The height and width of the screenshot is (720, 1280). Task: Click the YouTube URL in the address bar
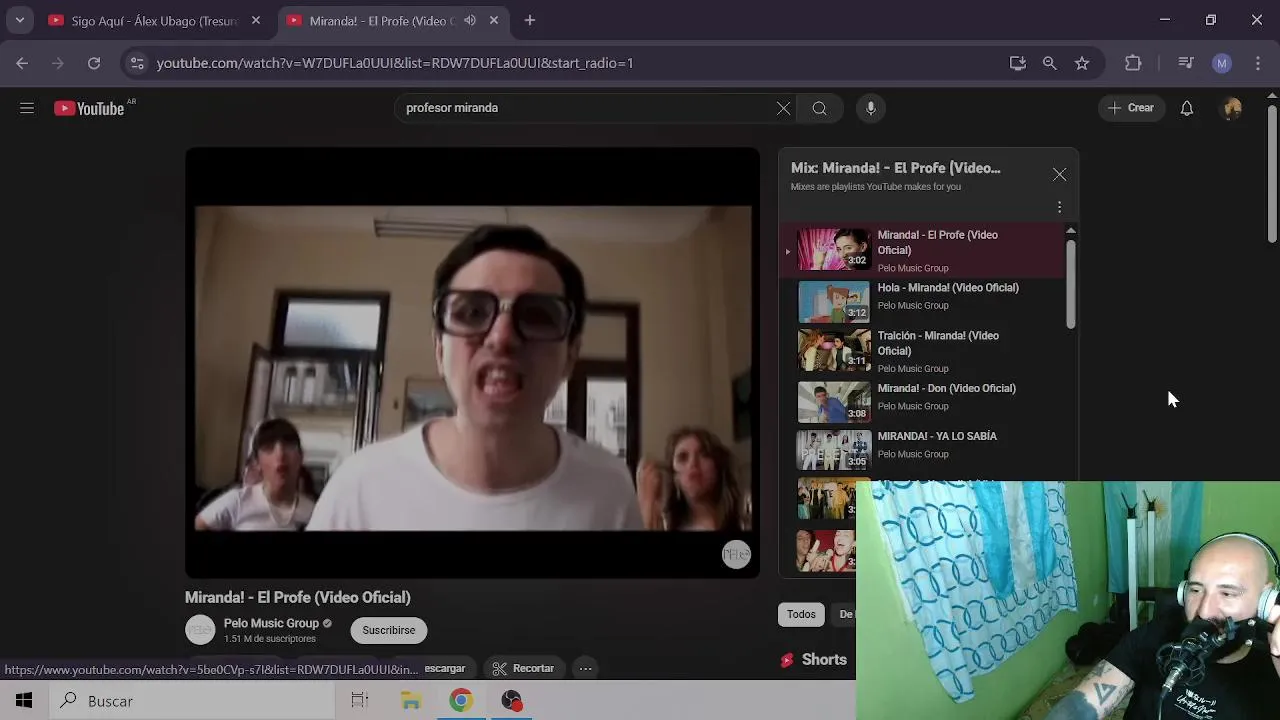(x=395, y=63)
